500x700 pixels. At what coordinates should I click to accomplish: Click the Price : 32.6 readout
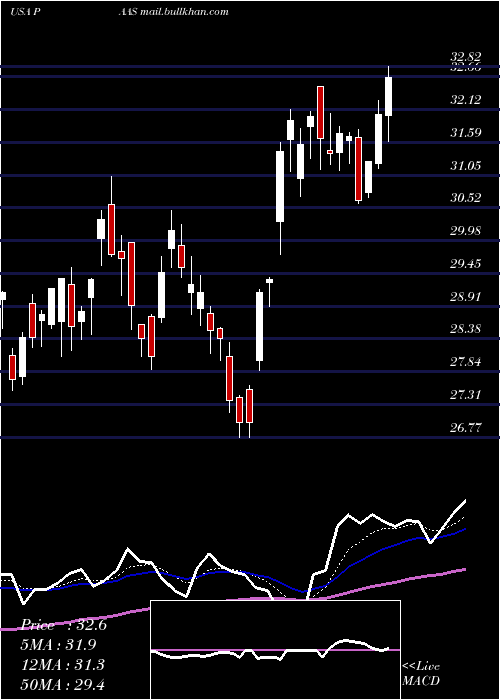click(63, 625)
